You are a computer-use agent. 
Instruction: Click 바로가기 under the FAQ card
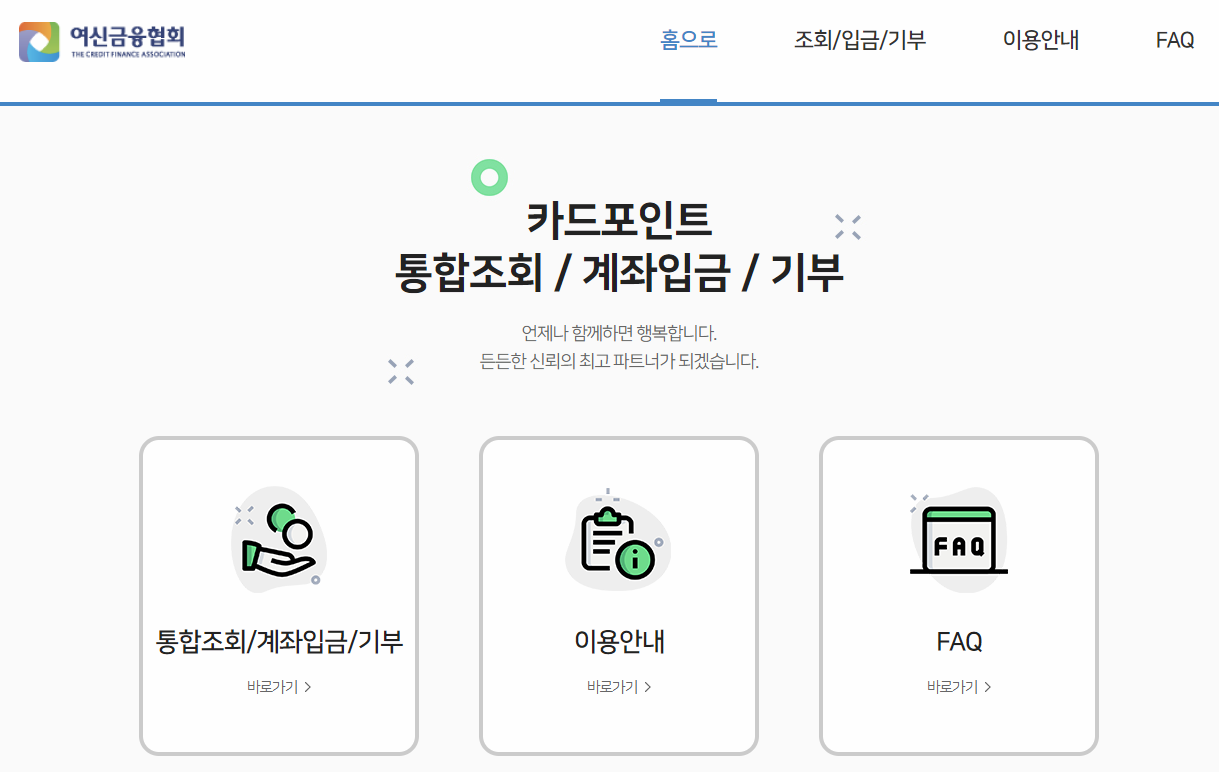954,687
